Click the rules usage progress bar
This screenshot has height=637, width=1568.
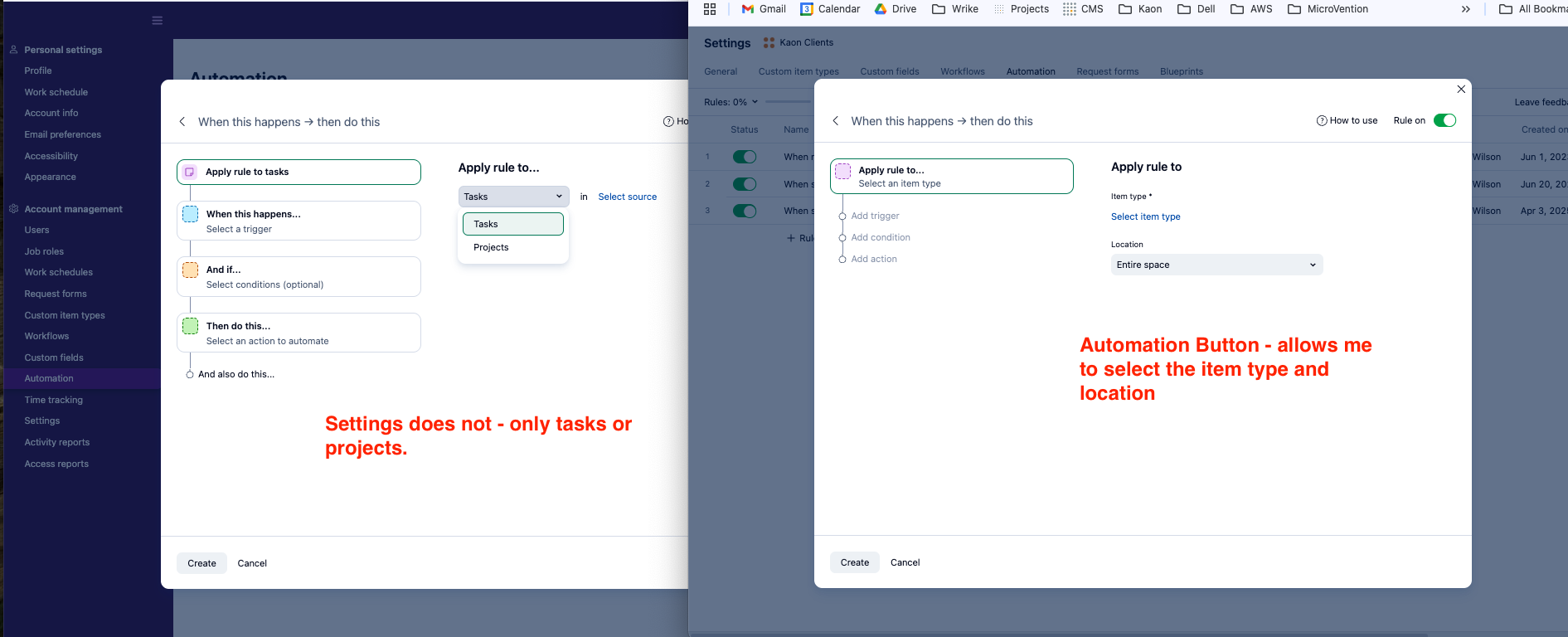coord(788,102)
